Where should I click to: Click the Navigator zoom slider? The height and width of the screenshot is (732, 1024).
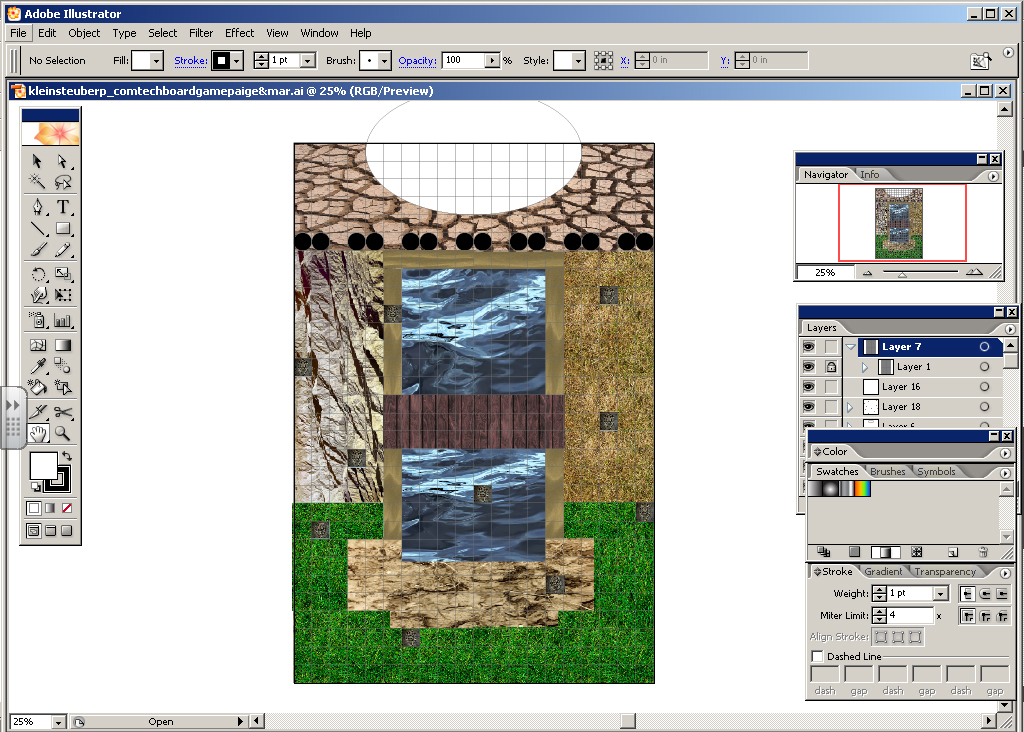(x=903, y=273)
